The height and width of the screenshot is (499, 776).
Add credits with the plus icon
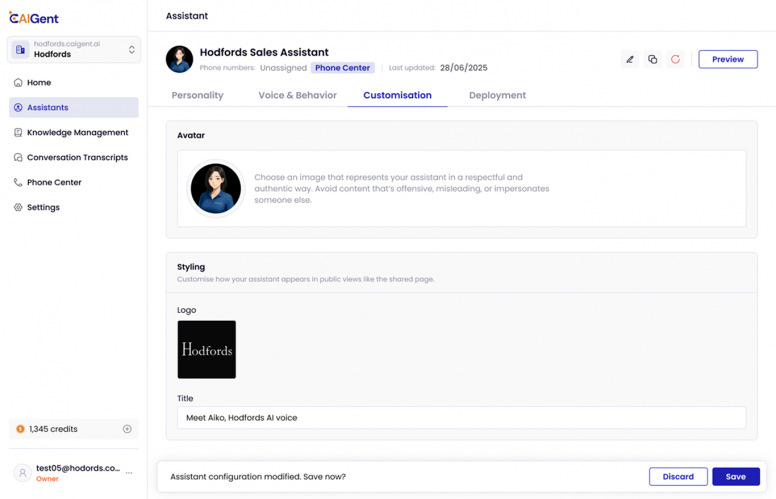pyautogui.click(x=127, y=429)
